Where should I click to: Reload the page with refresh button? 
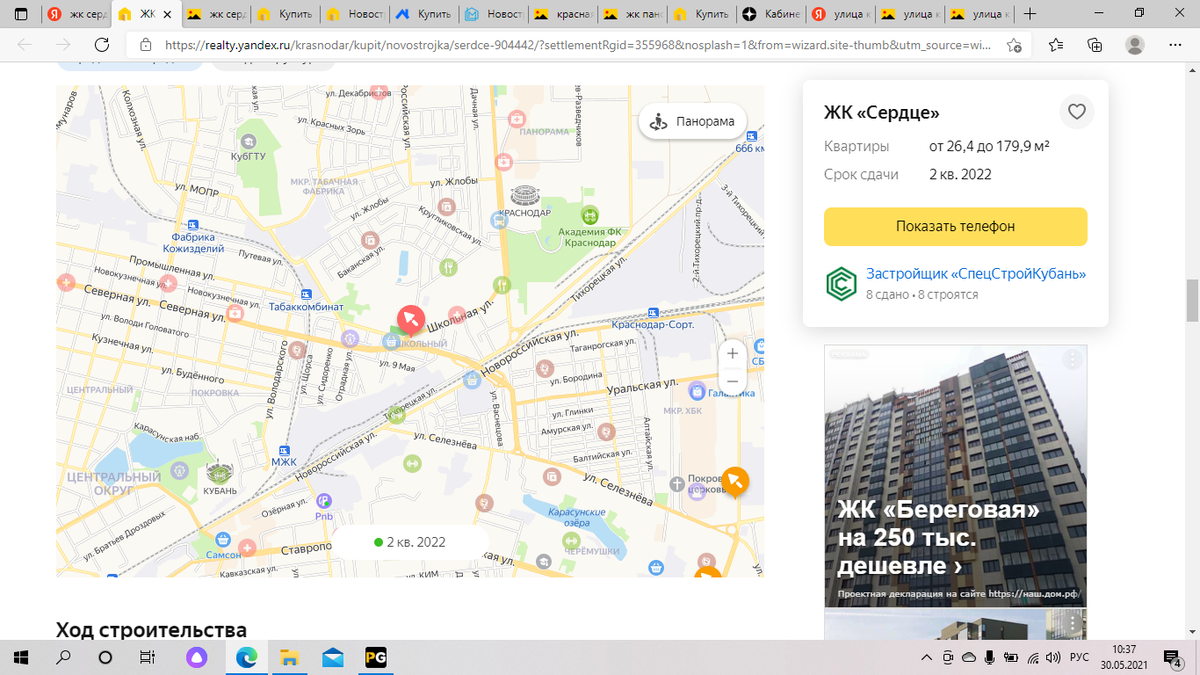point(101,45)
